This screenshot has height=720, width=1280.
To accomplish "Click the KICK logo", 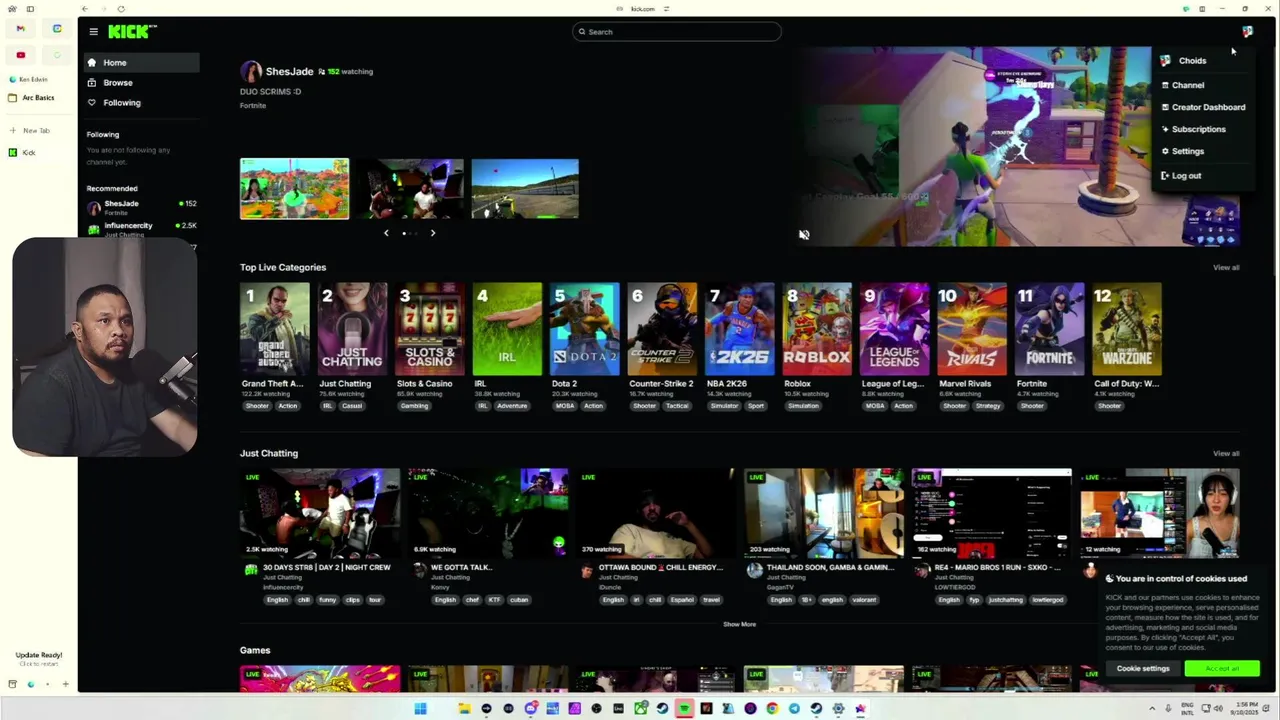I will coord(131,32).
